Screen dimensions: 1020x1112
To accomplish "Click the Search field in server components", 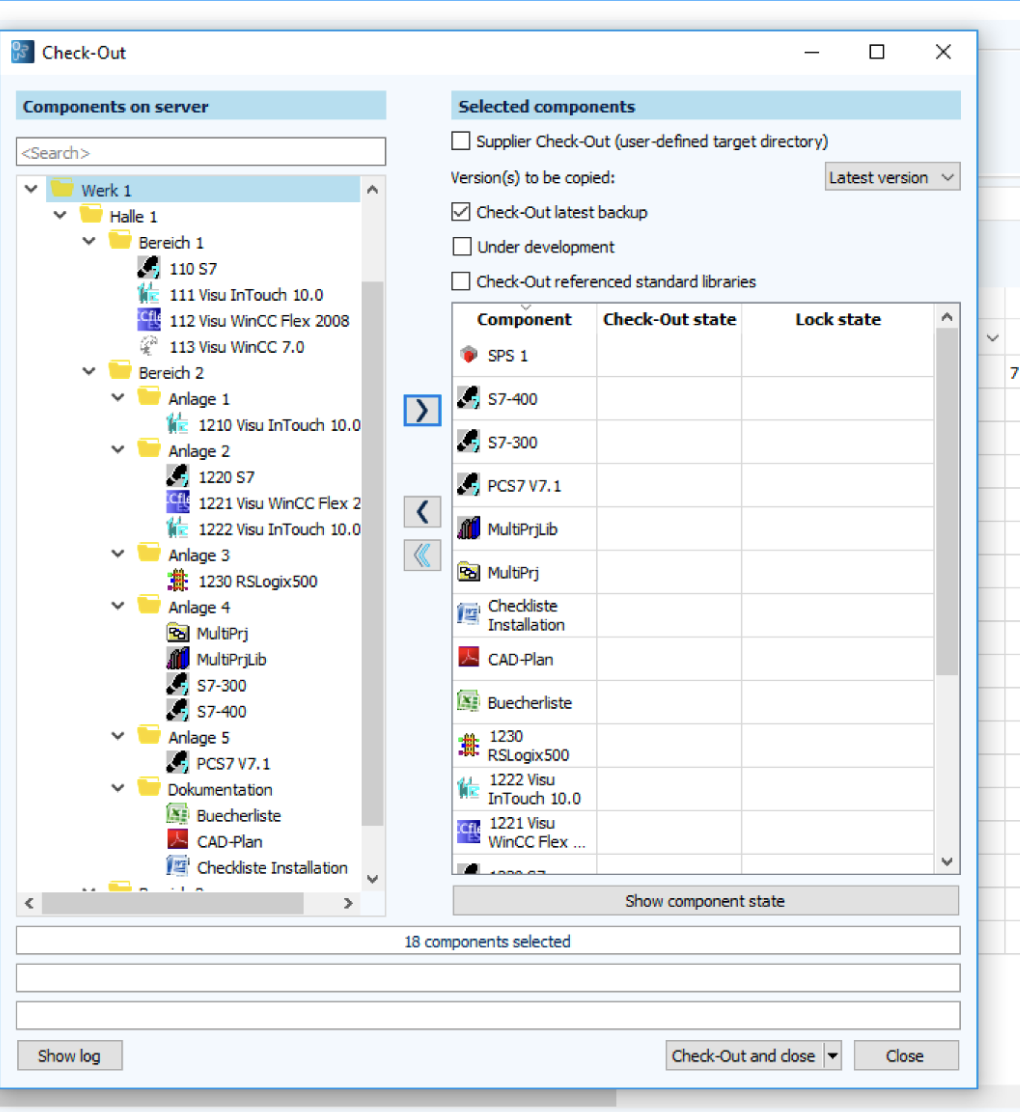I will click(201, 152).
